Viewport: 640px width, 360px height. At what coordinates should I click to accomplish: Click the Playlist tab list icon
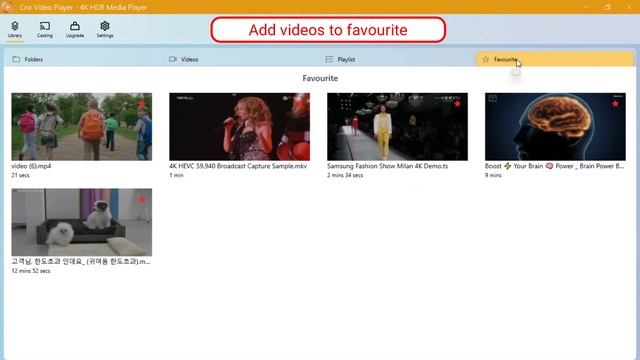tap(329, 59)
